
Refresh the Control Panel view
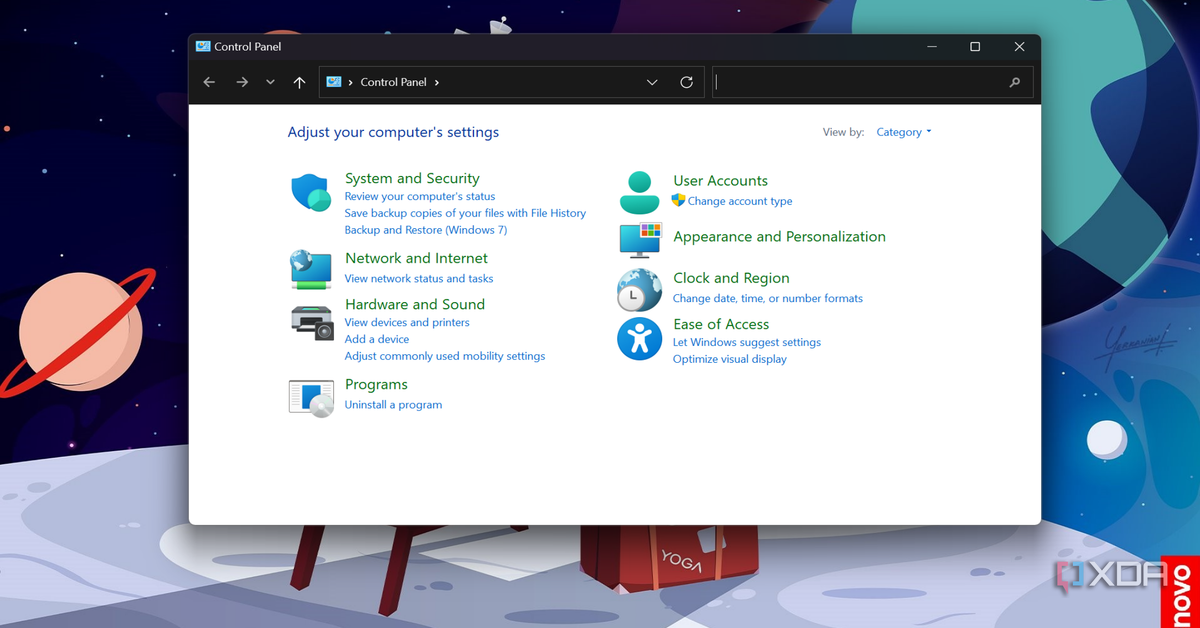coord(686,82)
